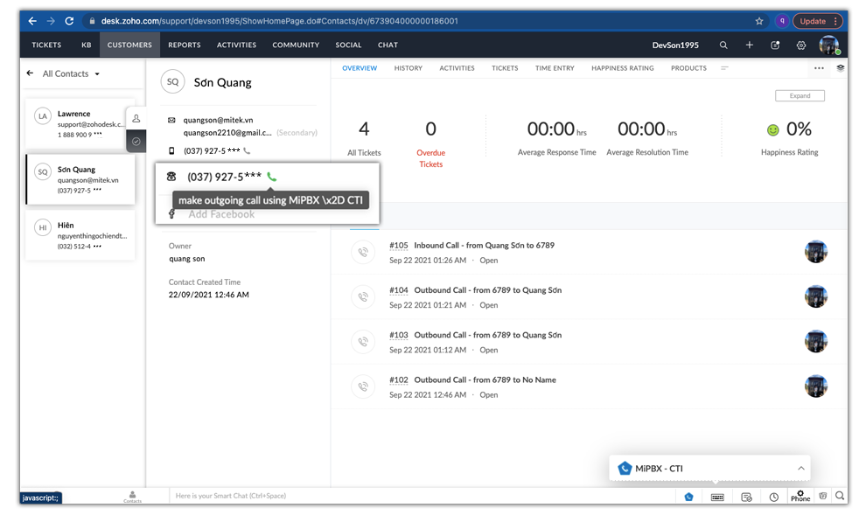Select the contact profile side toggle icon
The height and width of the screenshot is (522, 865).
click(136, 118)
